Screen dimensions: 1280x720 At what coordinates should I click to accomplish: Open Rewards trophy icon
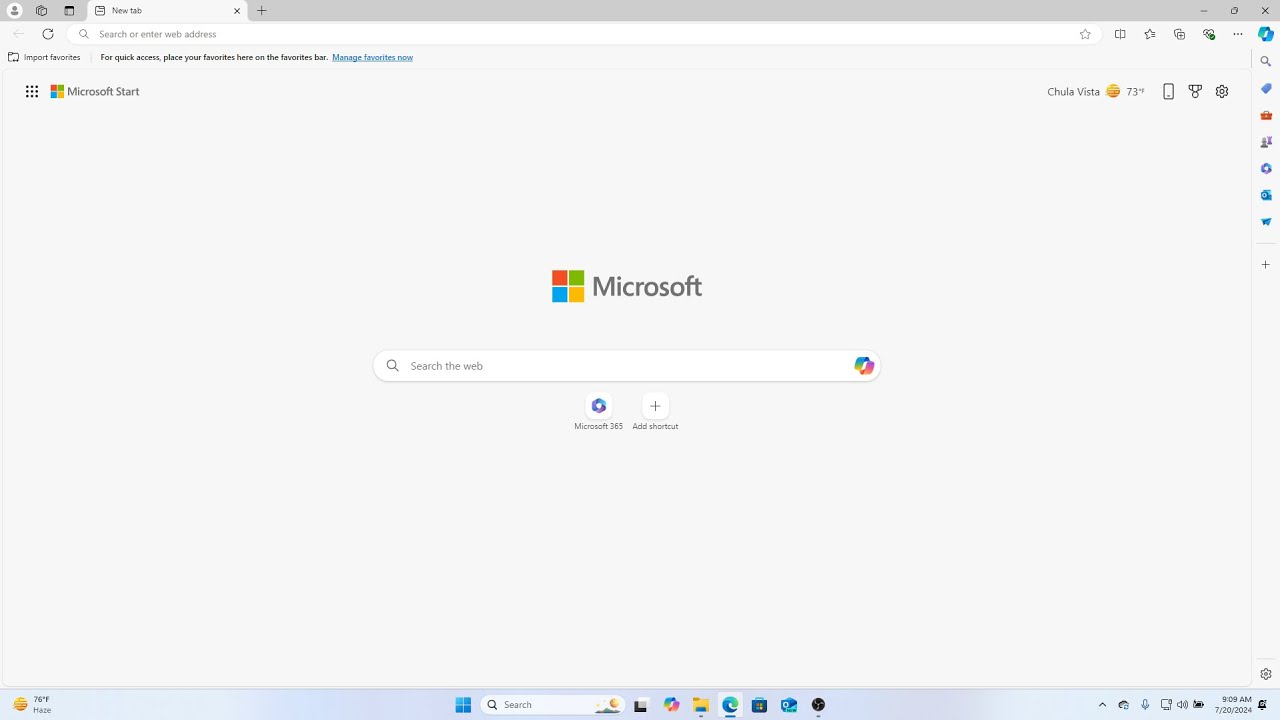1195,91
